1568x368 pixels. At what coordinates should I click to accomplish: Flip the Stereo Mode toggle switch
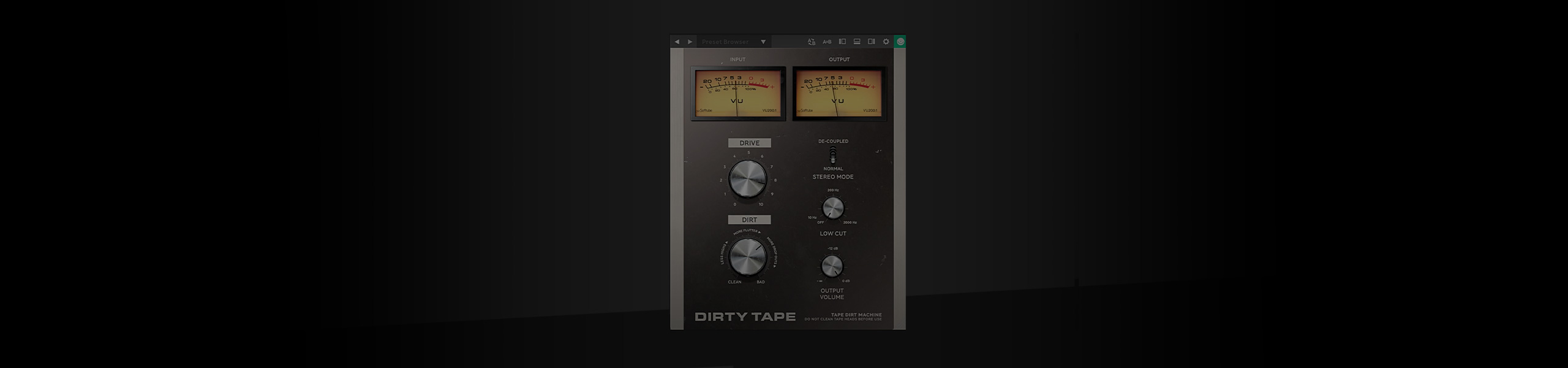(x=833, y=155)
